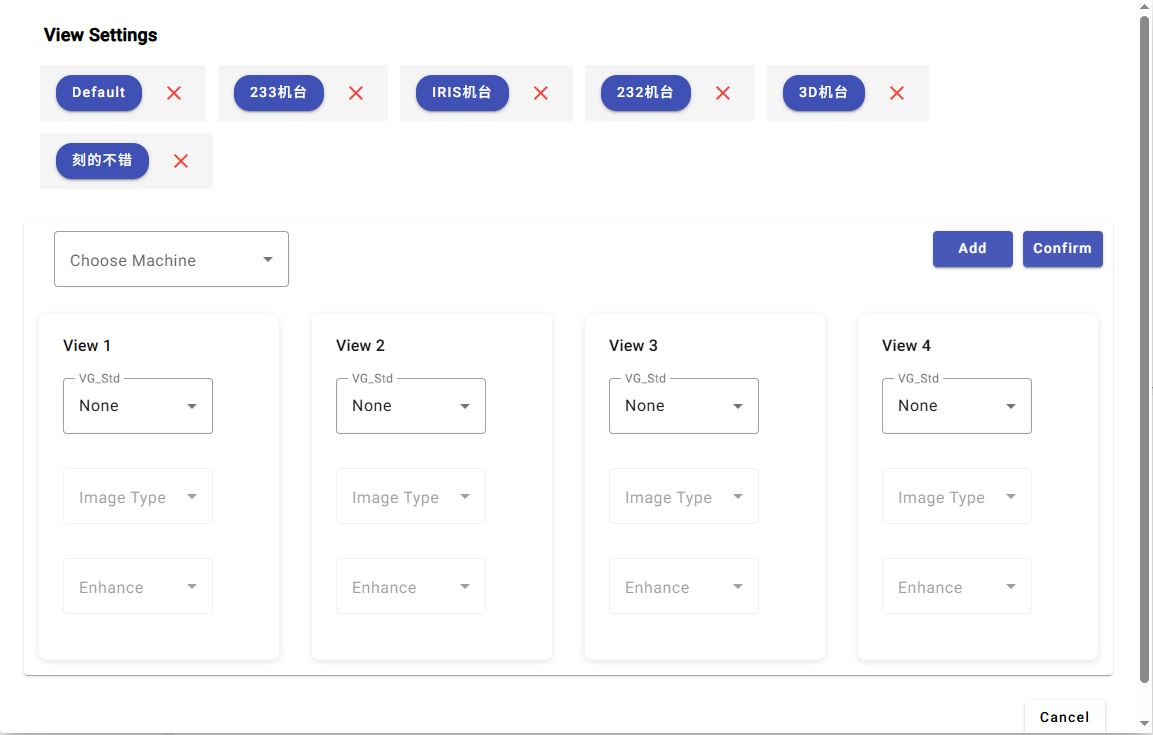Remove the IRIS机台 preset via red X
1153x735 pixels.
click(541, 93)
